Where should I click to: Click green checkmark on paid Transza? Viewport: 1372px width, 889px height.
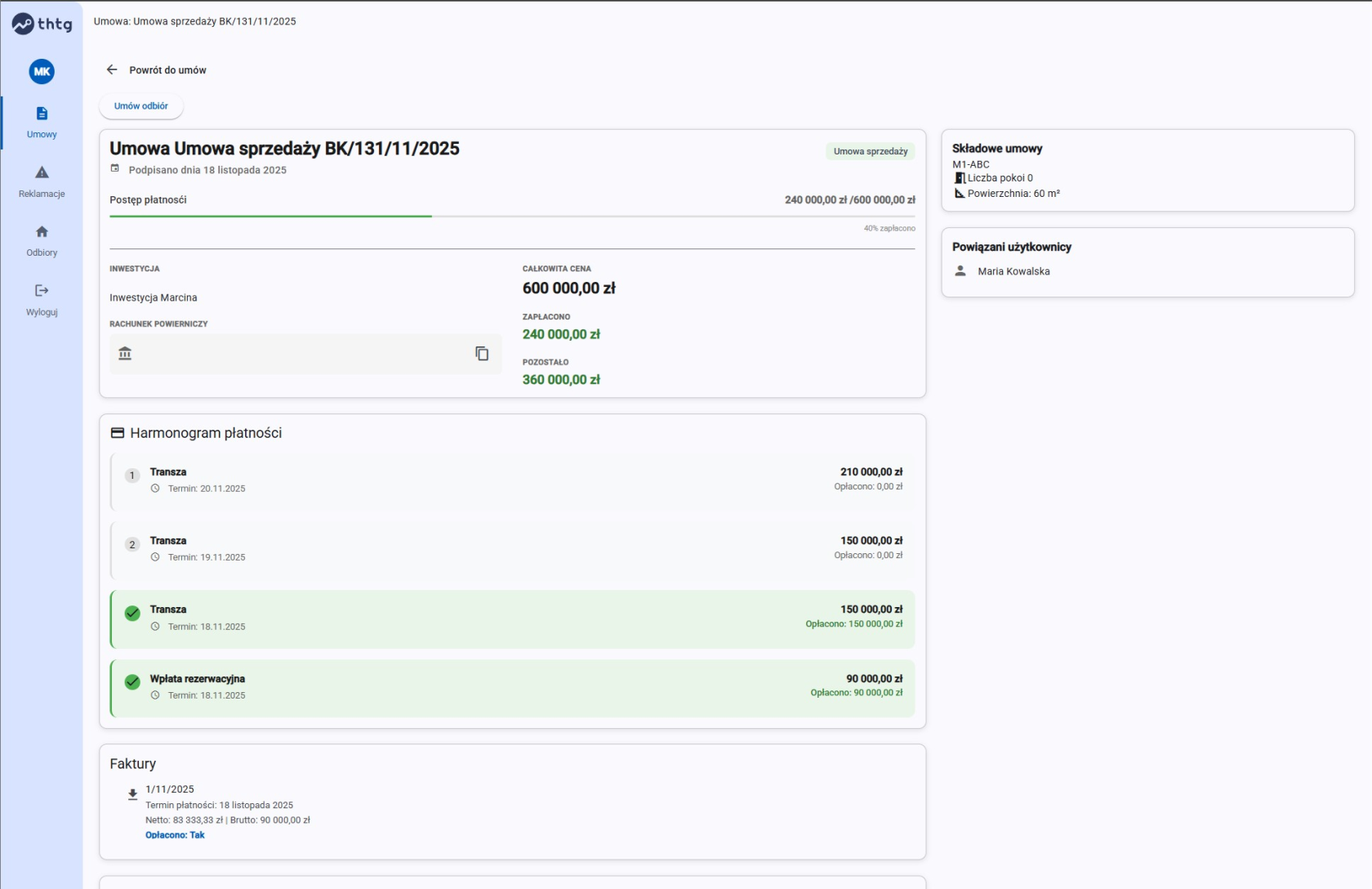click(x=132, y=613)
